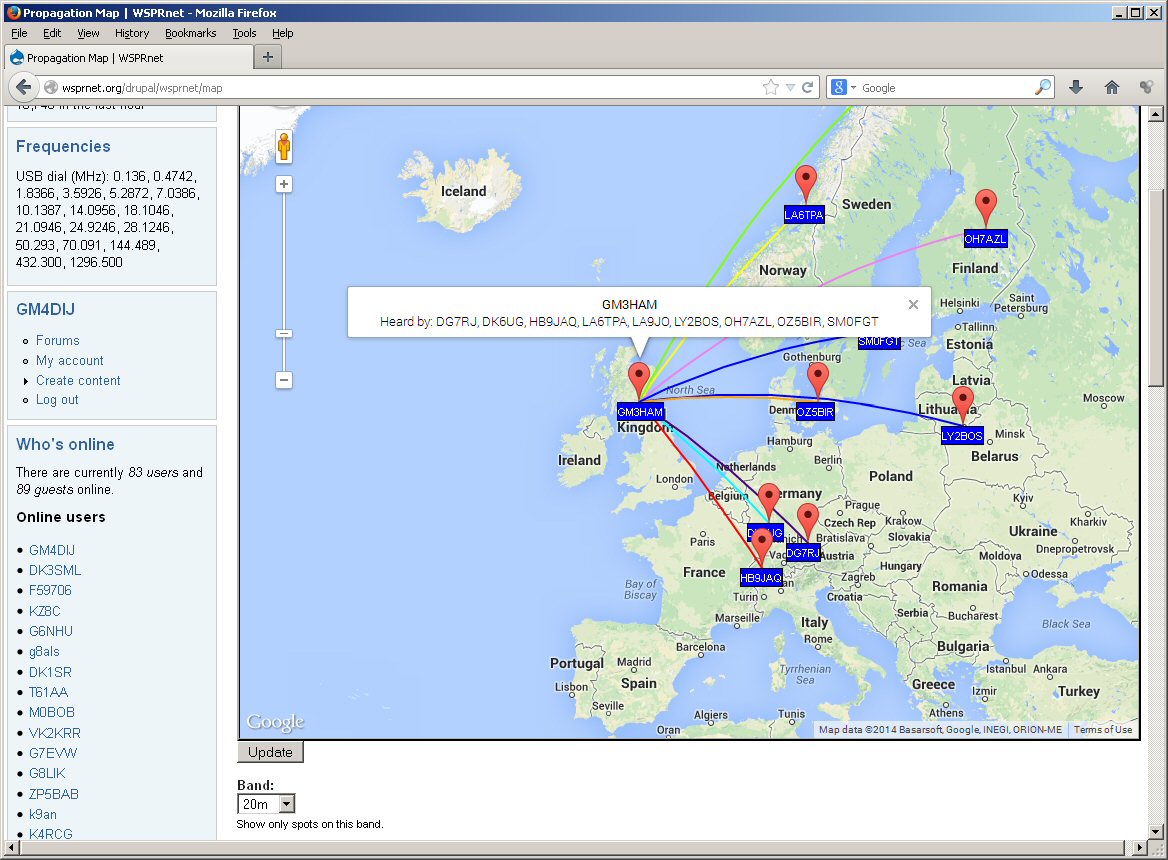Expand the Create content menu item
The width and height of the screenshot is (1168, 860).
[26, 380]
